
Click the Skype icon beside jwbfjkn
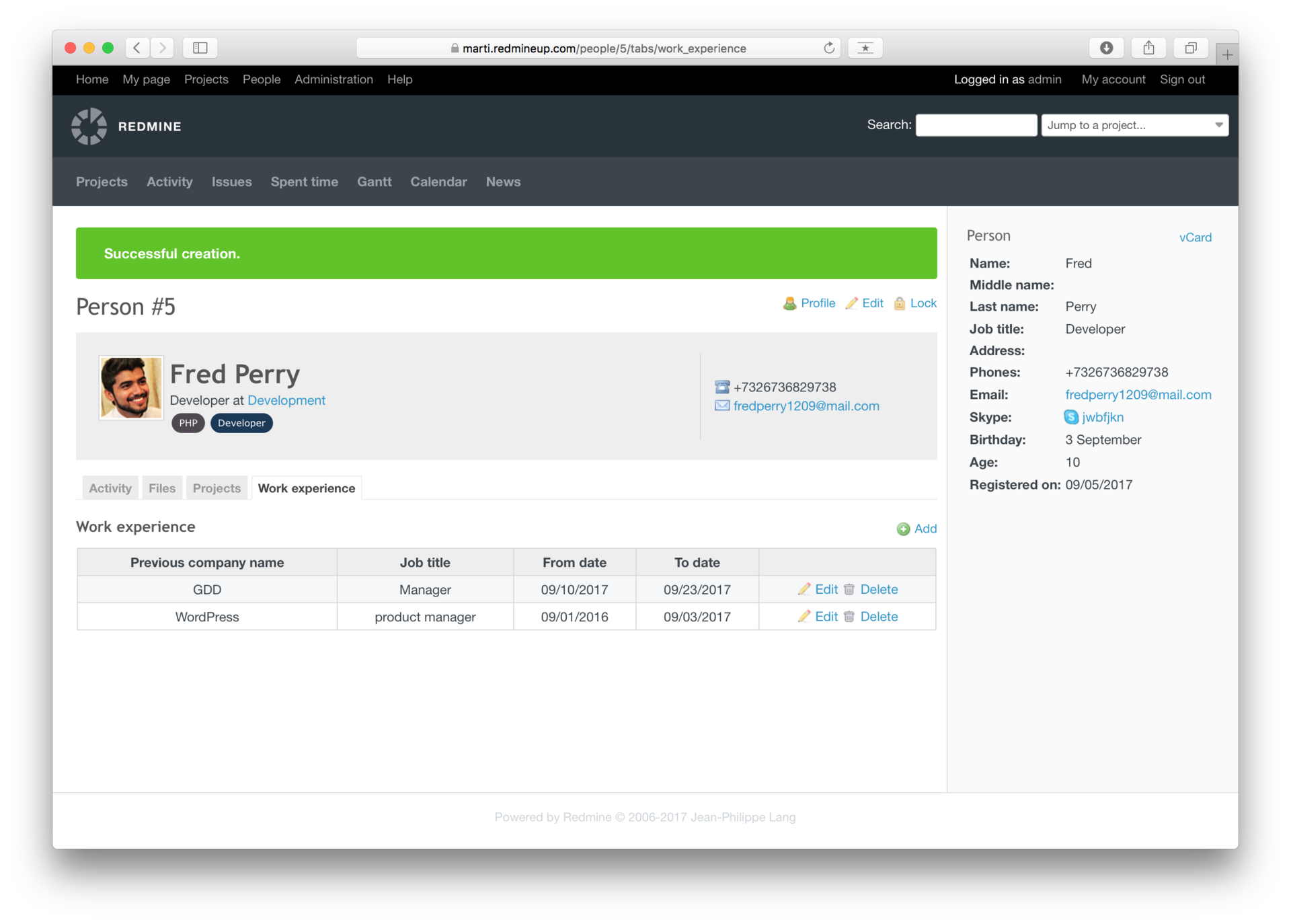pos(1070,417)
